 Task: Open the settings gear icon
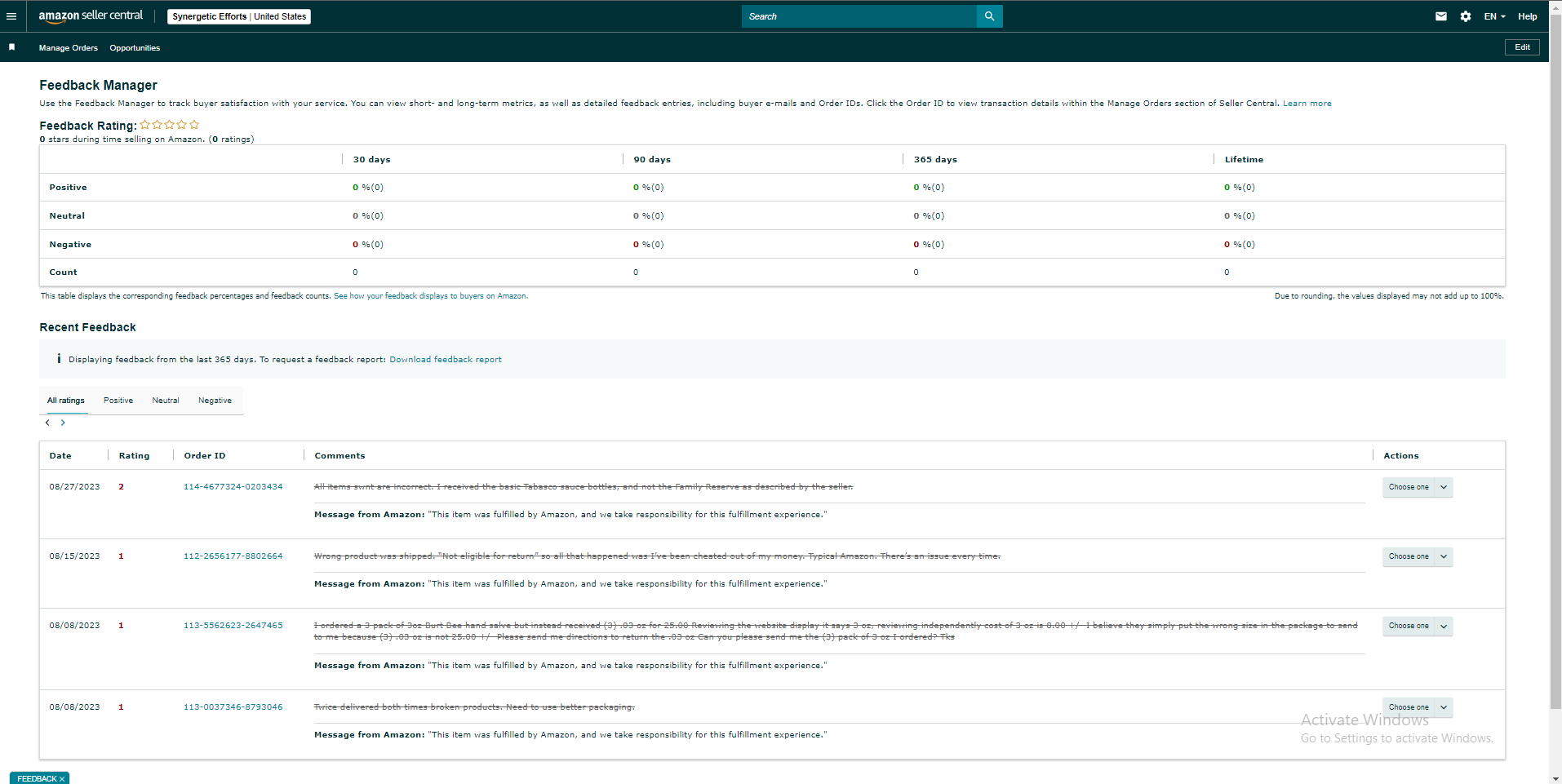[x=1466, y=16]
